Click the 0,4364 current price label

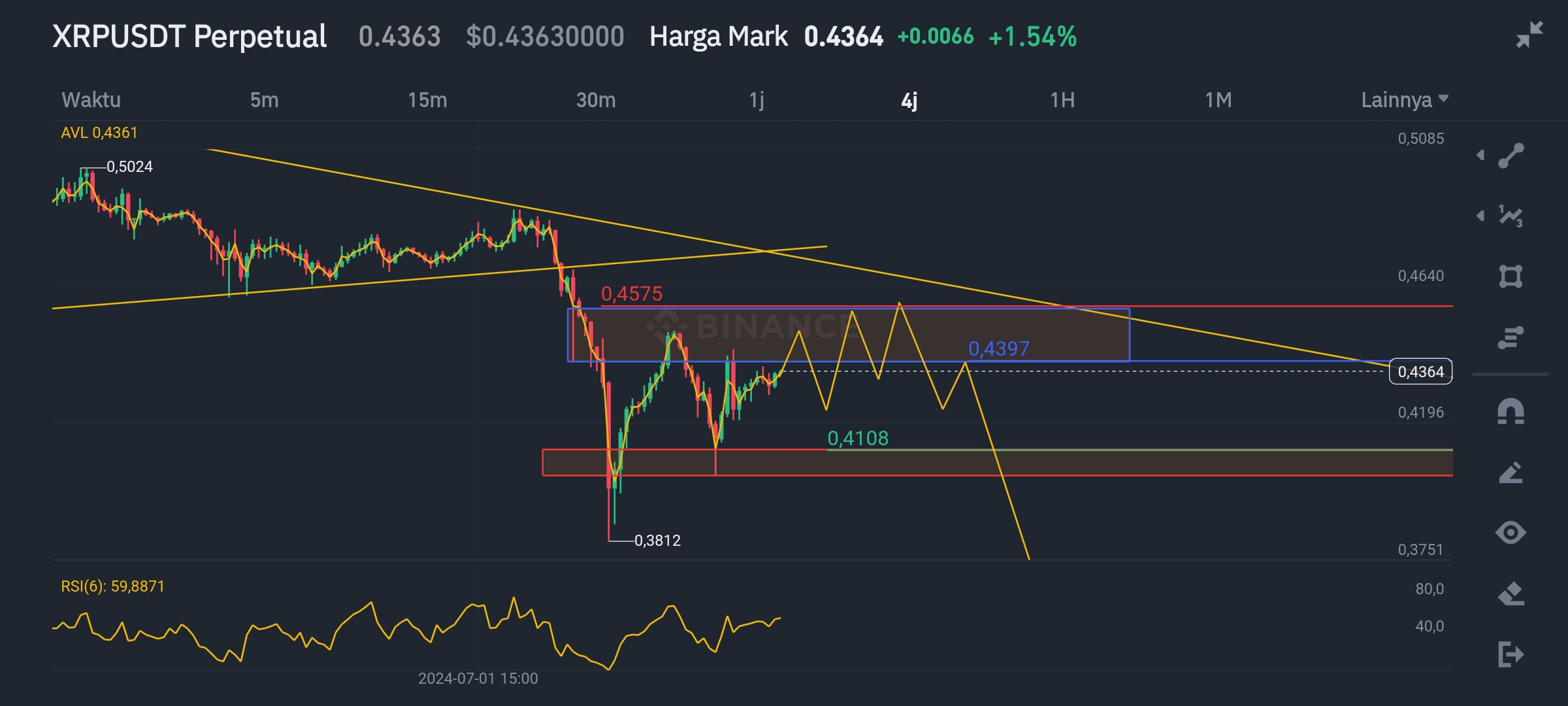(1420, 372)
